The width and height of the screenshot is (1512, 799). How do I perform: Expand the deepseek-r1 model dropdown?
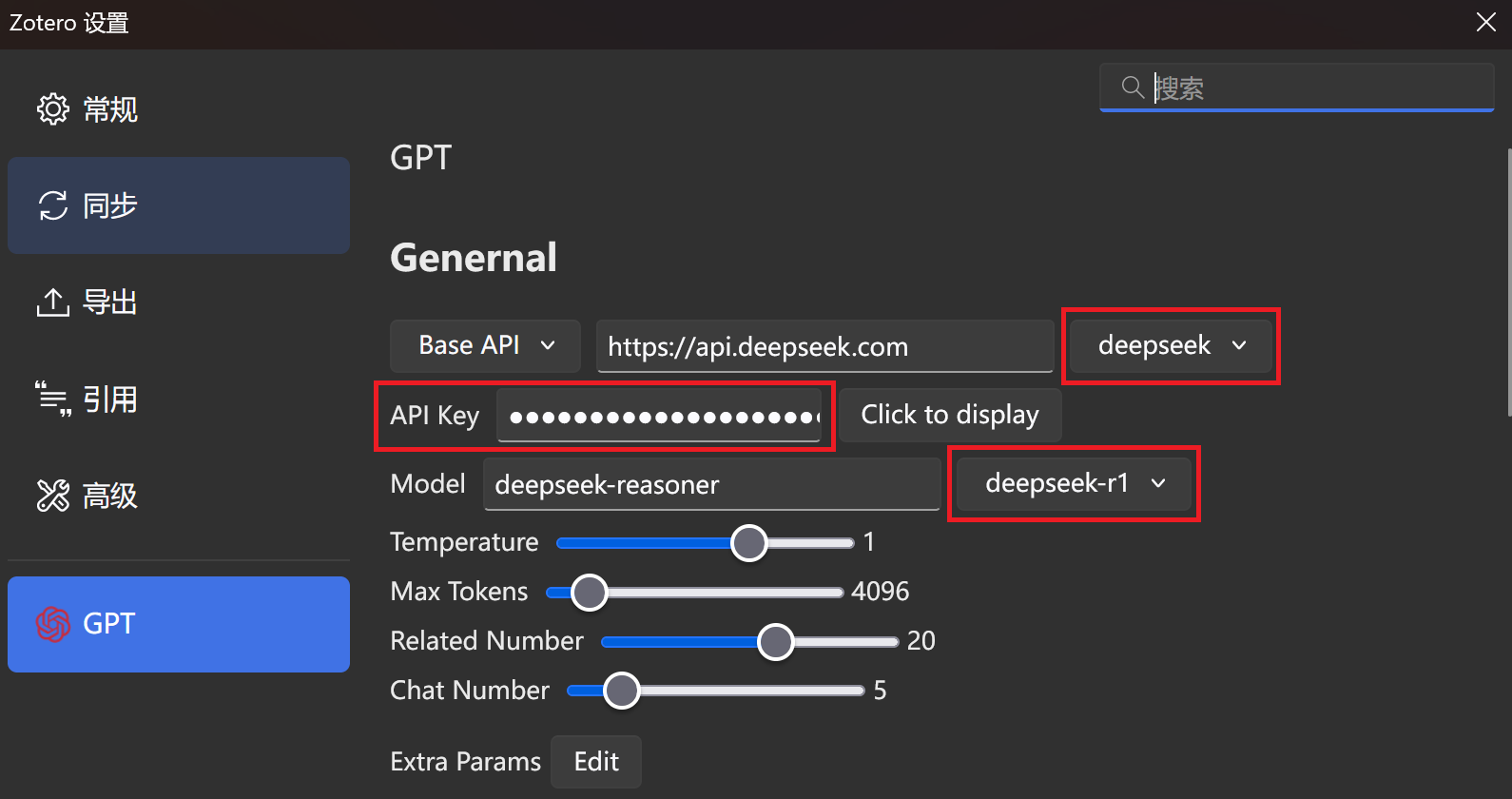(x=1073, y=483)
